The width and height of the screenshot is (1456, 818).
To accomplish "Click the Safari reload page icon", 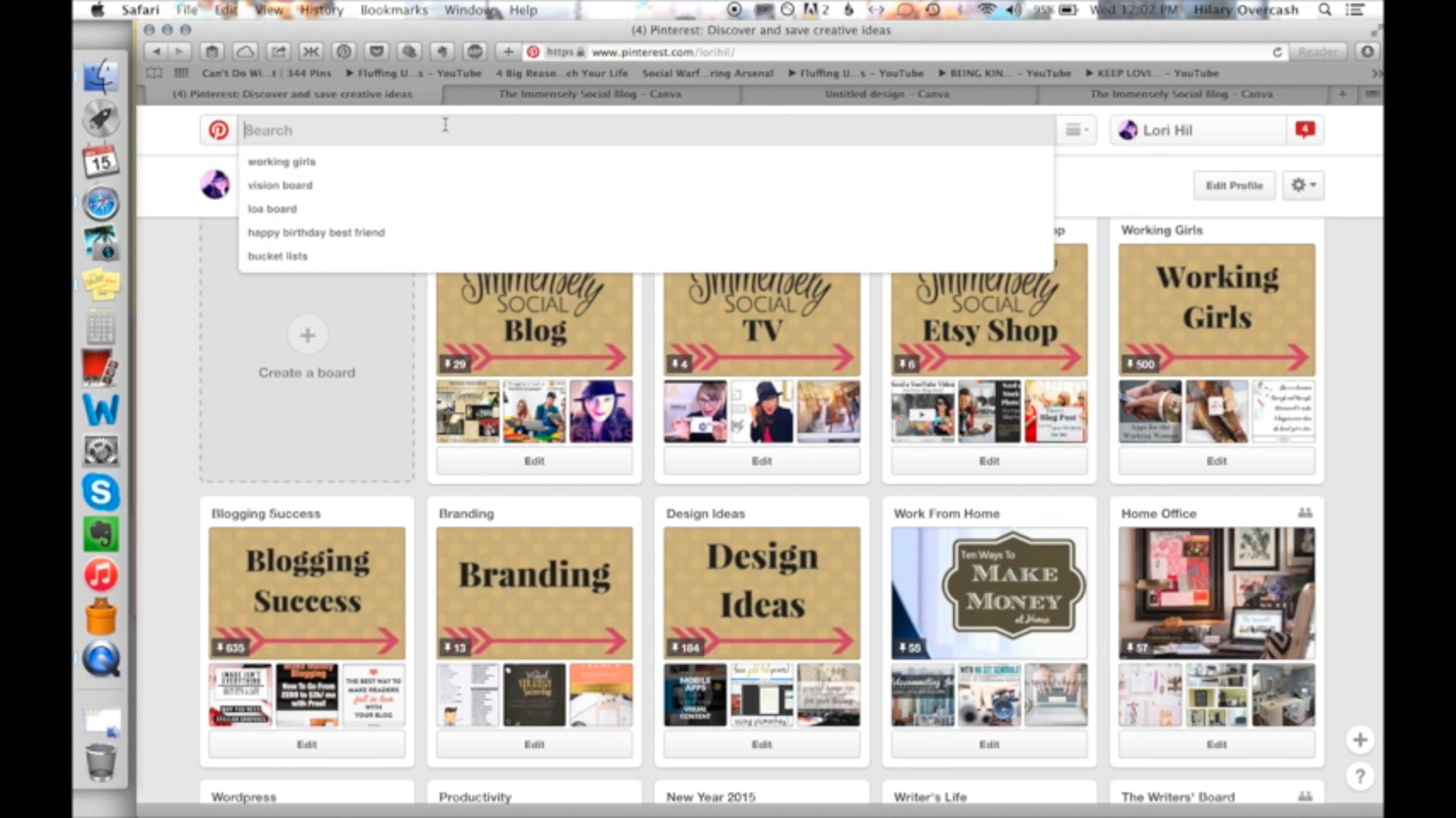I will click(1277, 52).
